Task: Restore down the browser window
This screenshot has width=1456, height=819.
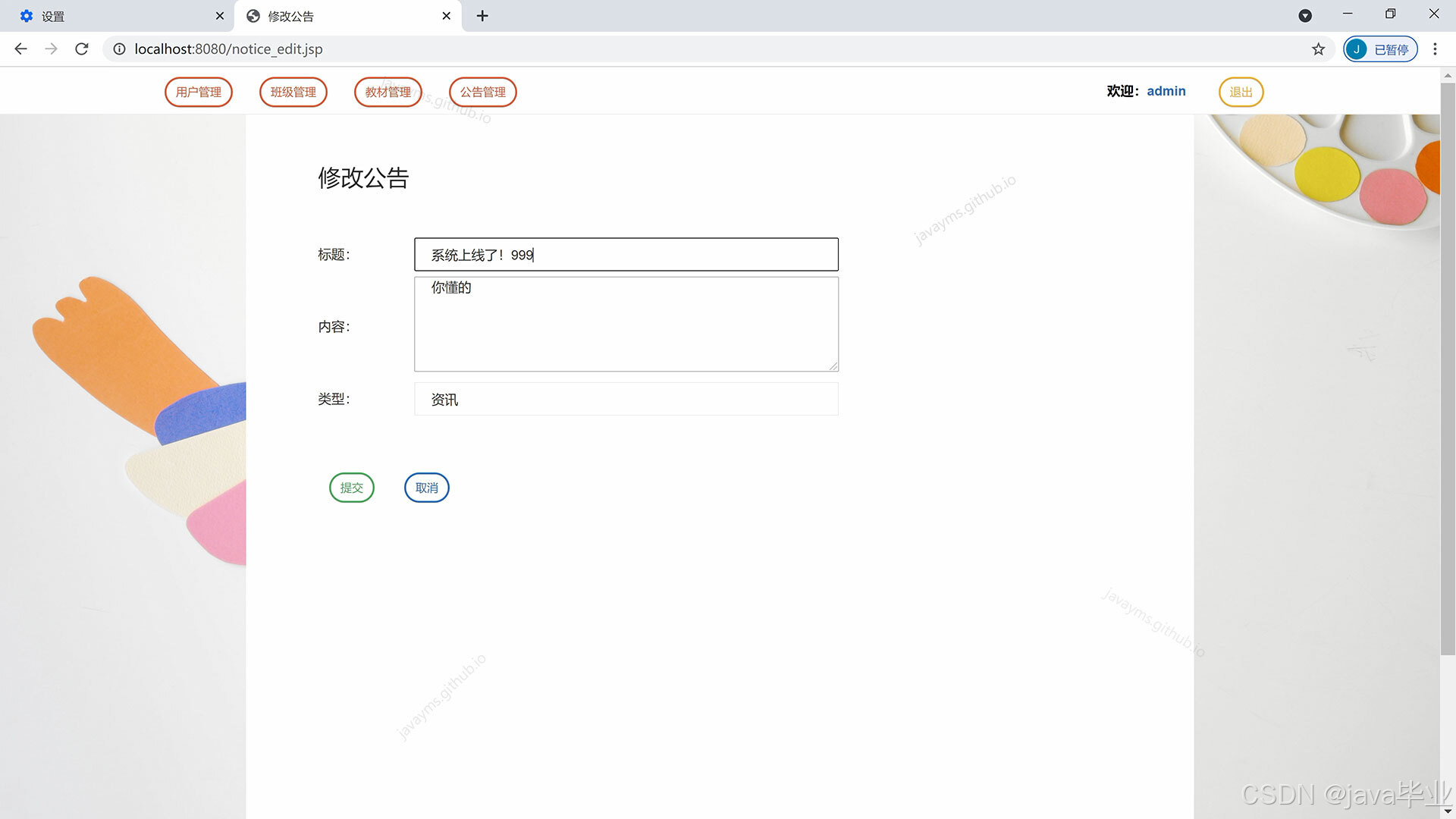Action: (x=1390, y=14)
